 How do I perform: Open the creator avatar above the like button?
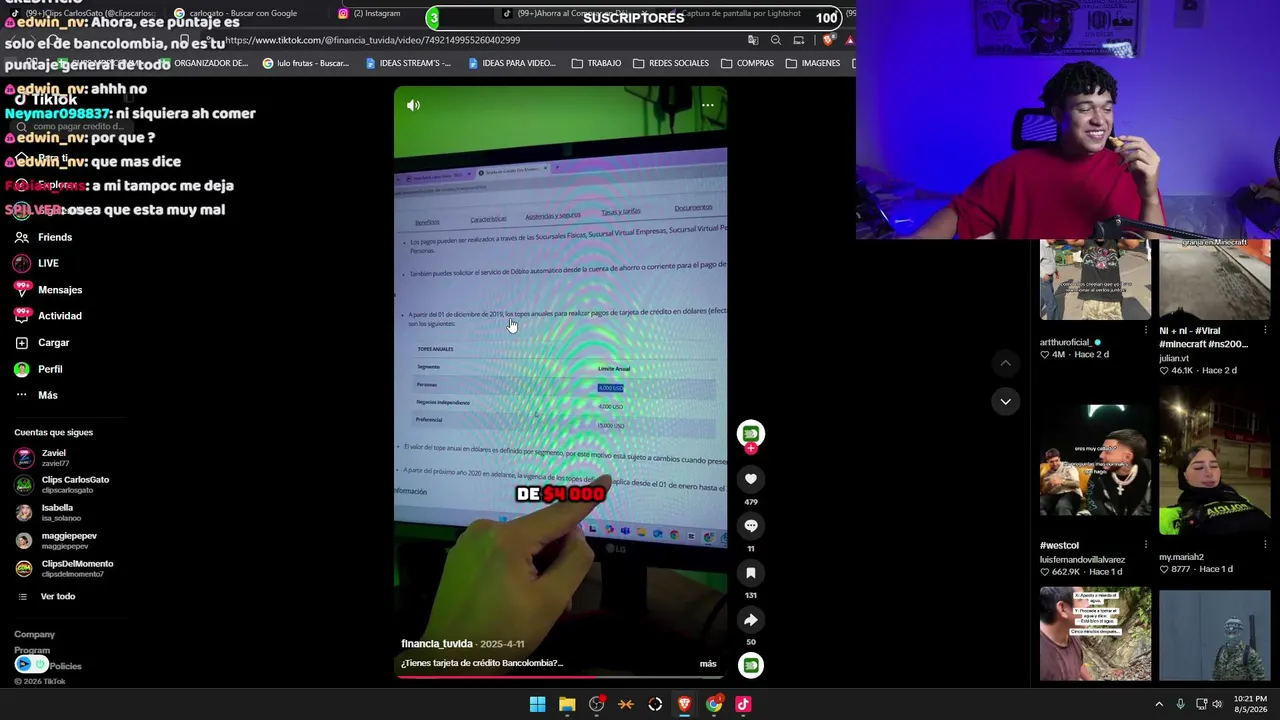(751, 433)
